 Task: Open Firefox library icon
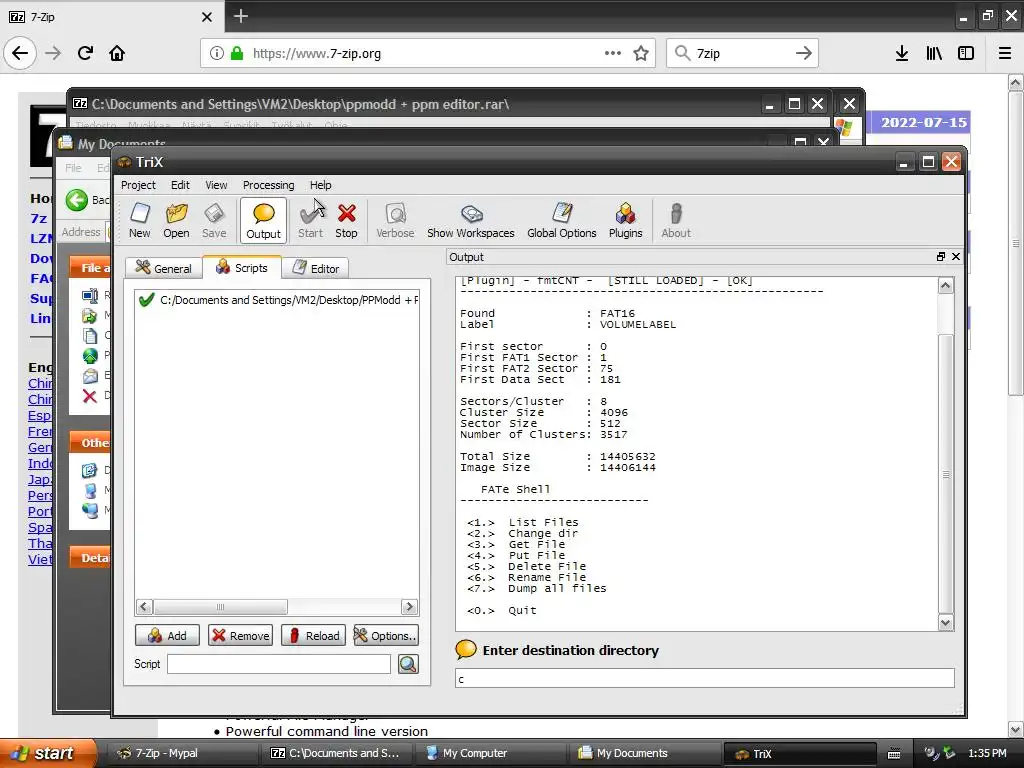tap(934, 53)
